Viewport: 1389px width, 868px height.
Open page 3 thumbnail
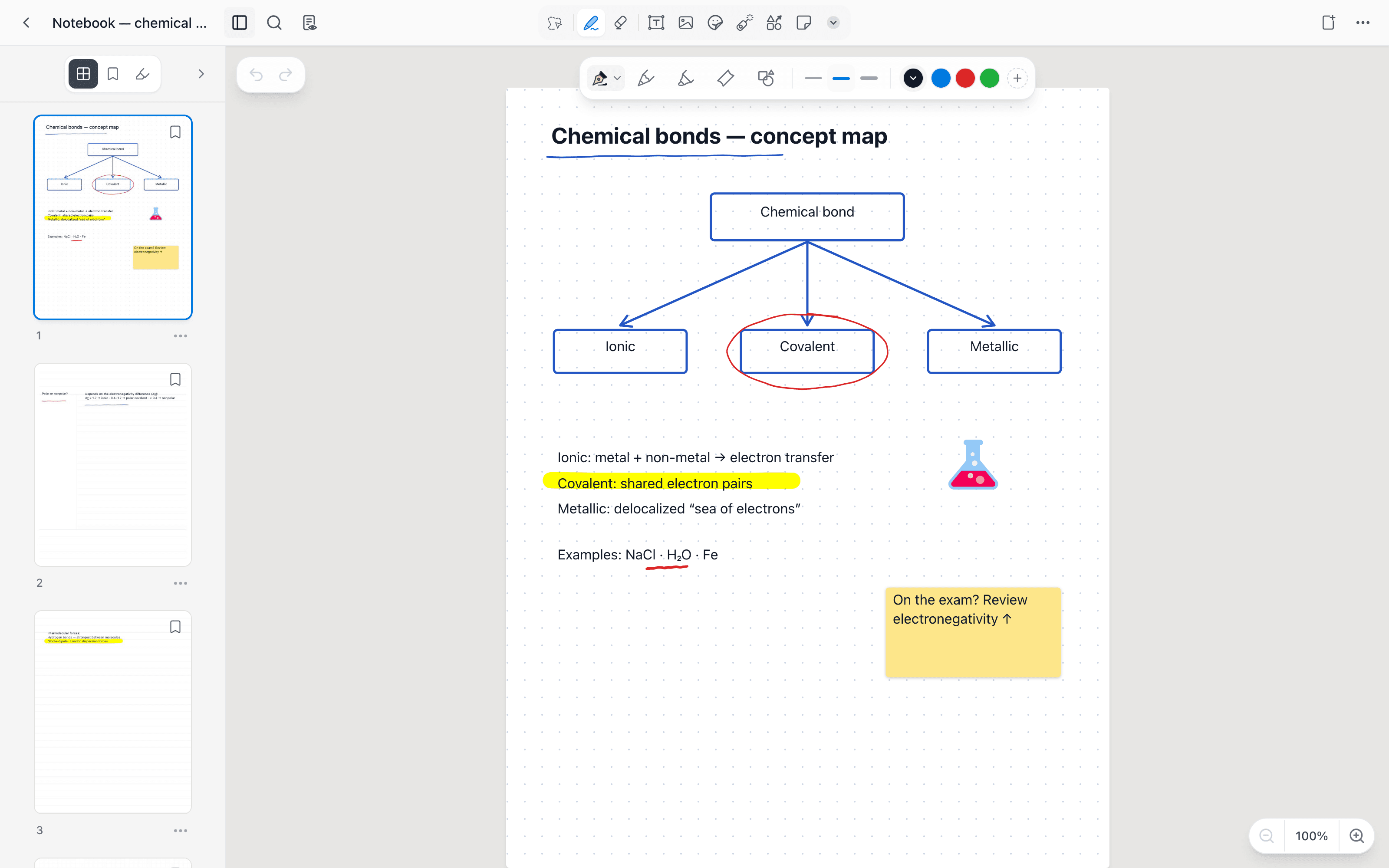tap(112, 712)
